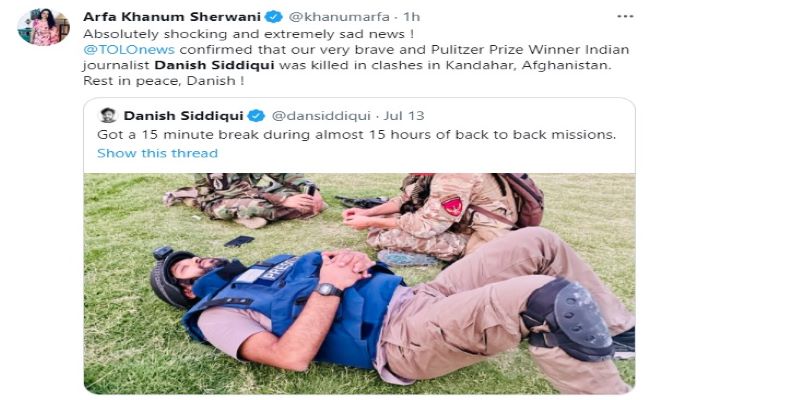Click the @khanumarfa handle
The height and width of the screenshot is (400, 800).
click(339, 17)
